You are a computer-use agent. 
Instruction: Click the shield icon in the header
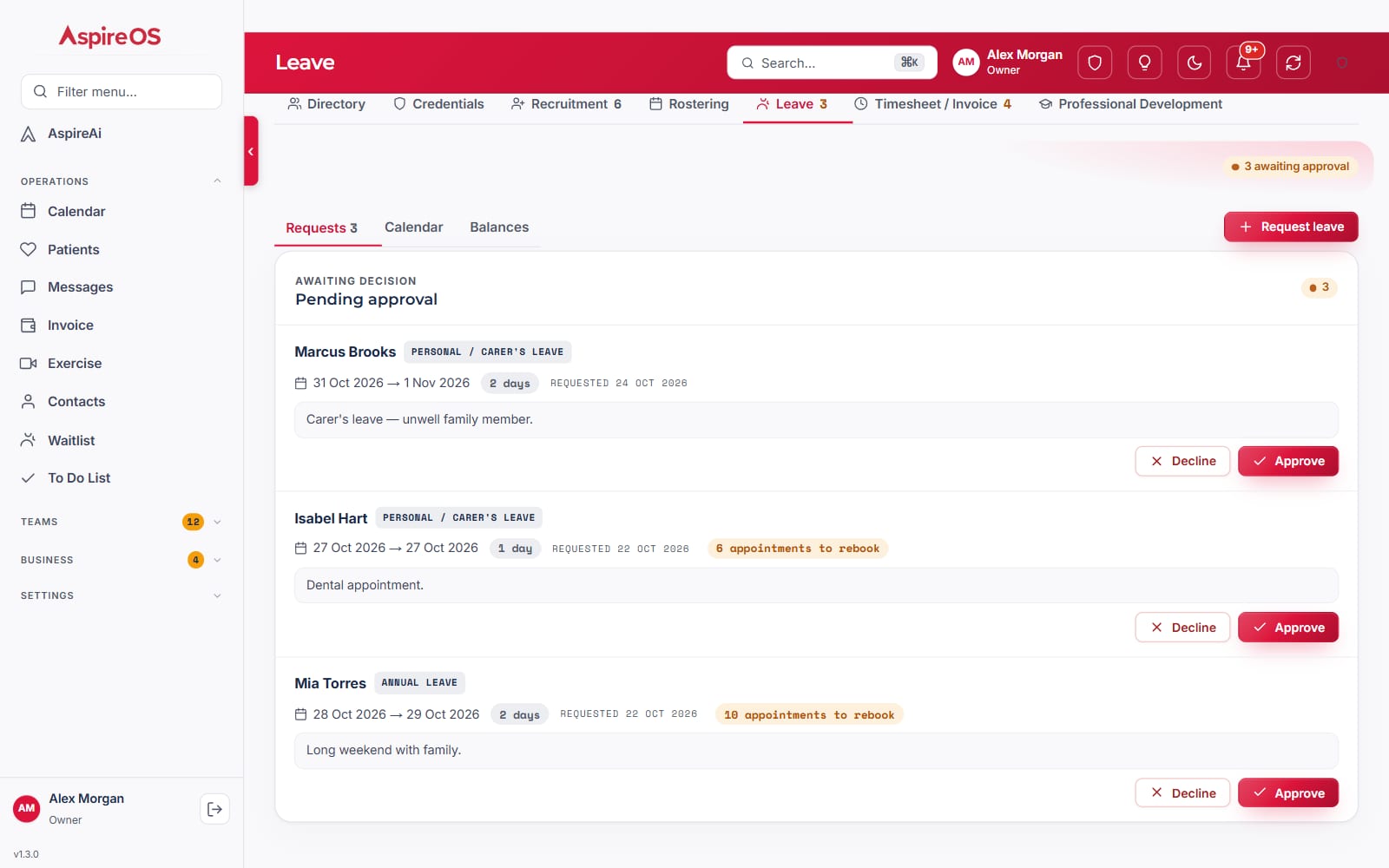point(1095,62)
